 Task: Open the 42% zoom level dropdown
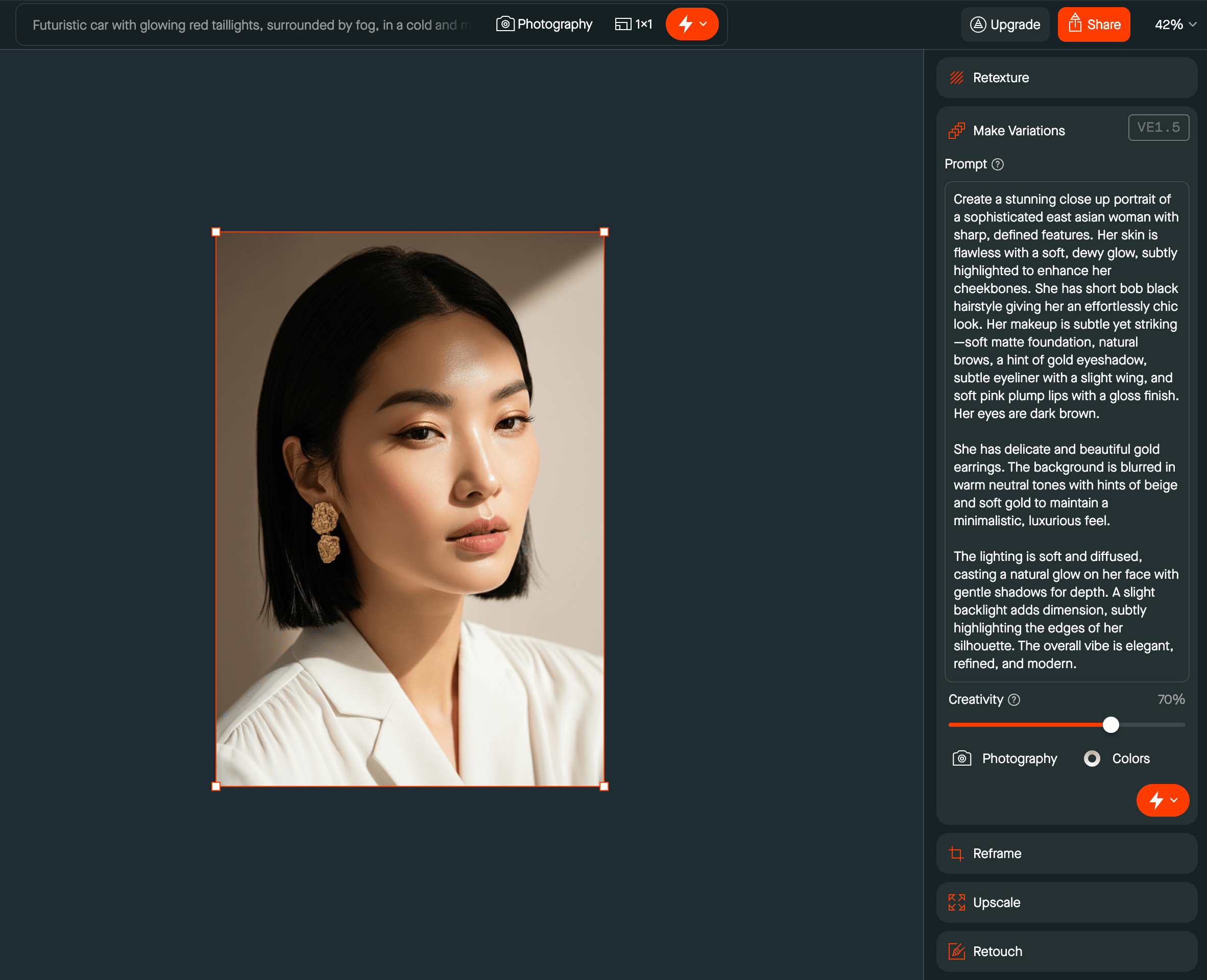coord(1175,24)
